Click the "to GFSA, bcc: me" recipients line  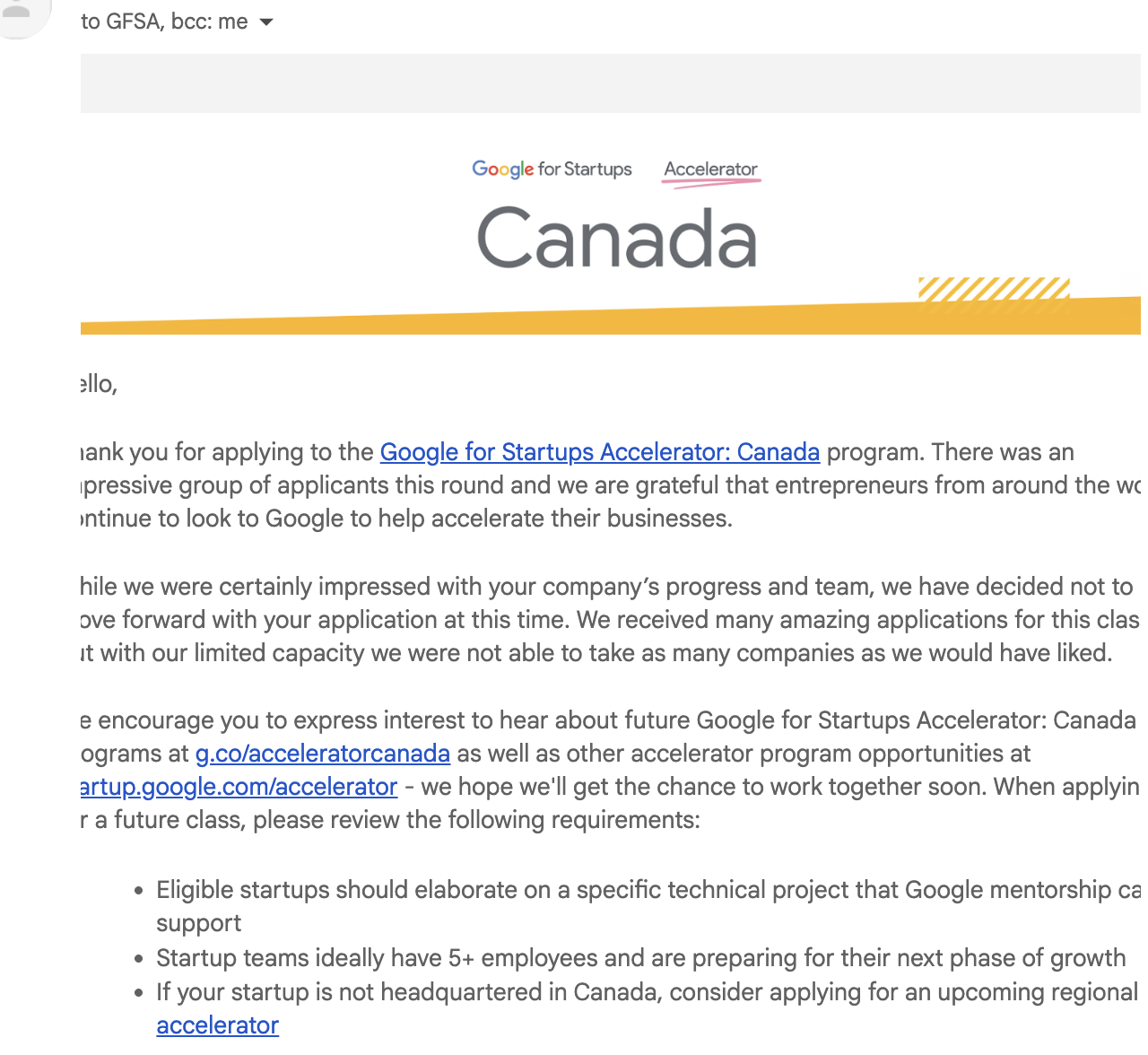pos(163,22)
